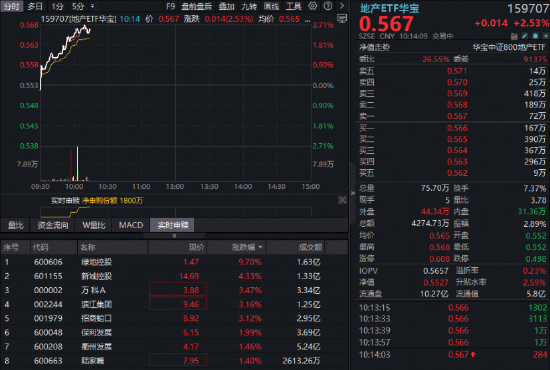Switch to 多日 multi-day tab
The image size is (550, 370).
35,6
